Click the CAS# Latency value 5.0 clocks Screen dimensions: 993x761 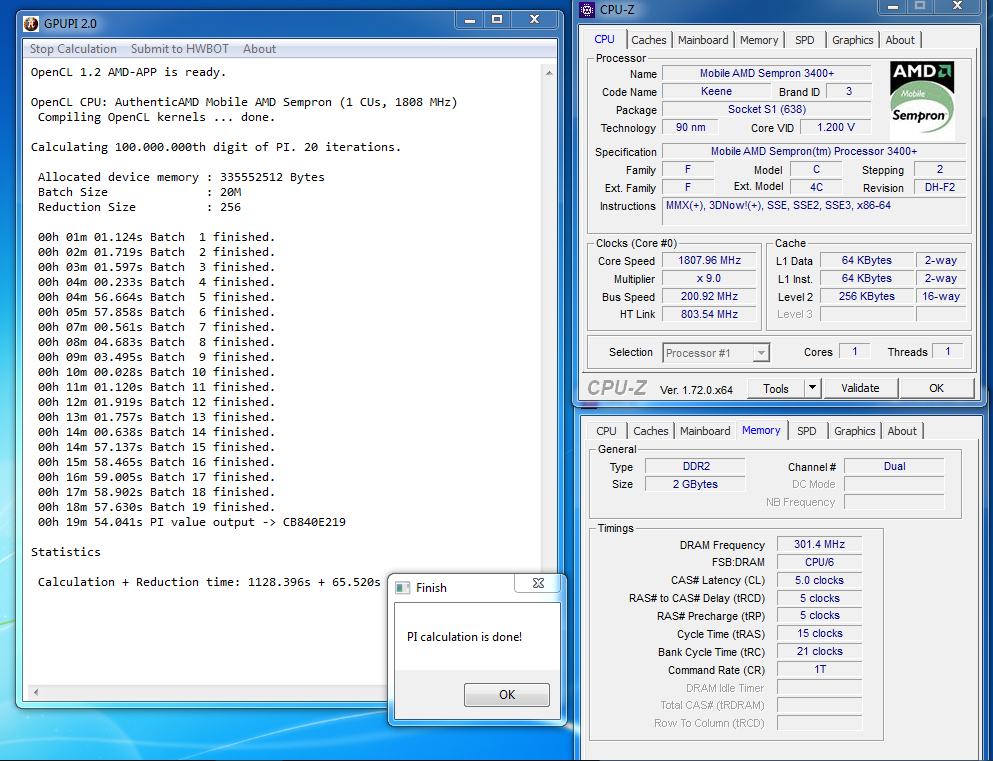point(819,581)
